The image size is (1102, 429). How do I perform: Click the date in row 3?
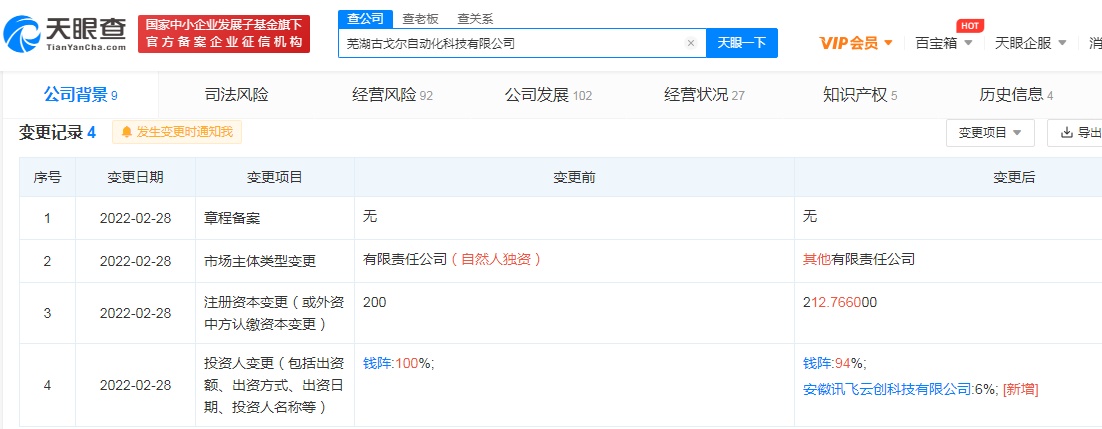point(135,313)
